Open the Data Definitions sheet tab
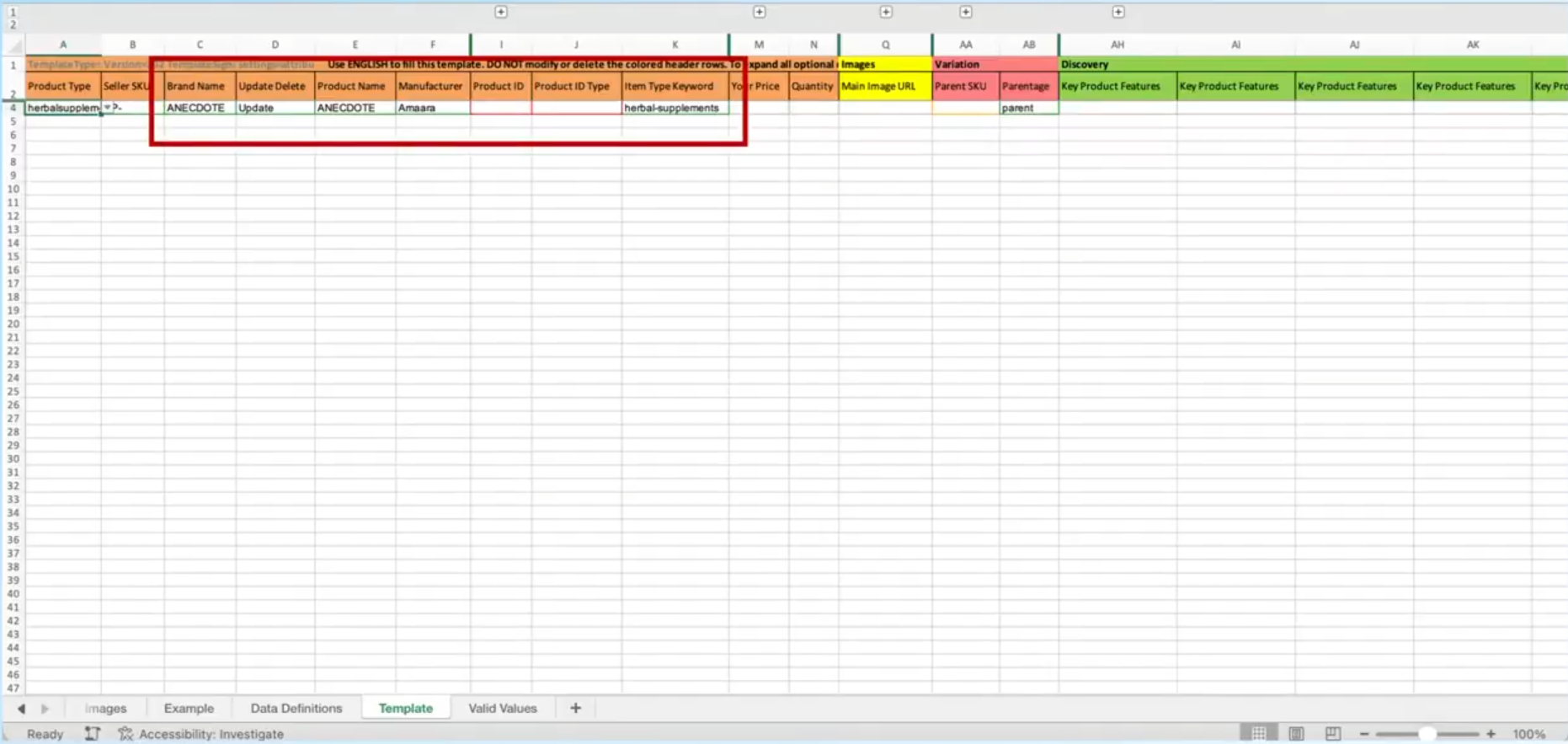 coord(296,709)
